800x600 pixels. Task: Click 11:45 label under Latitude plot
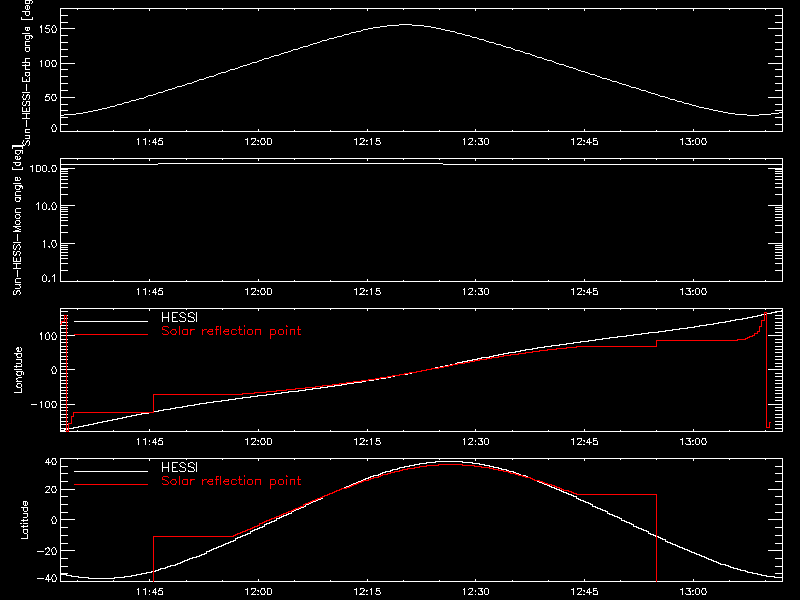click(149, 592)
